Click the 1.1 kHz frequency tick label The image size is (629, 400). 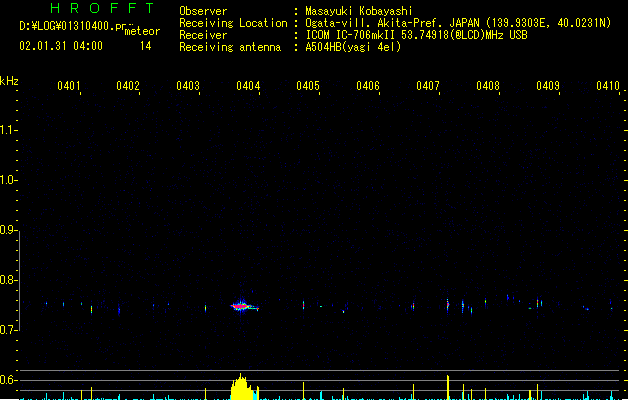pos(7,130)
